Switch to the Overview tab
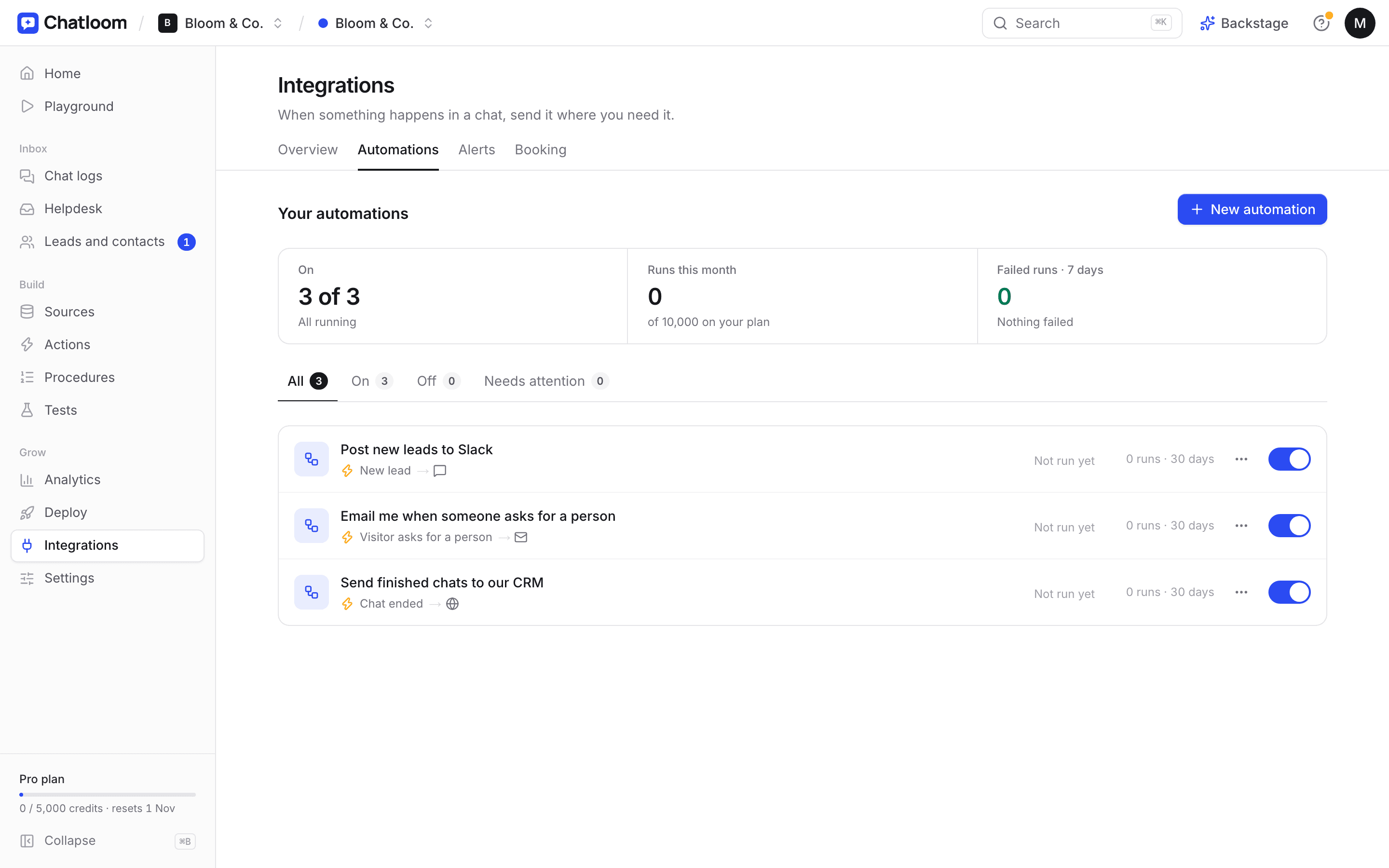Image resolution: width=1389 pixels, height=868 pixels. click(x=308, y=150)
